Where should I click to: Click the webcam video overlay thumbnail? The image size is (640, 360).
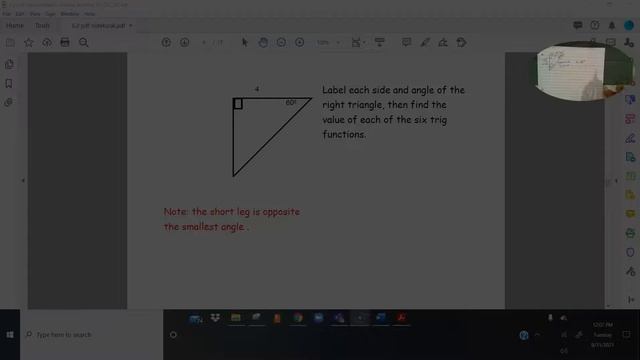[586, 71]
